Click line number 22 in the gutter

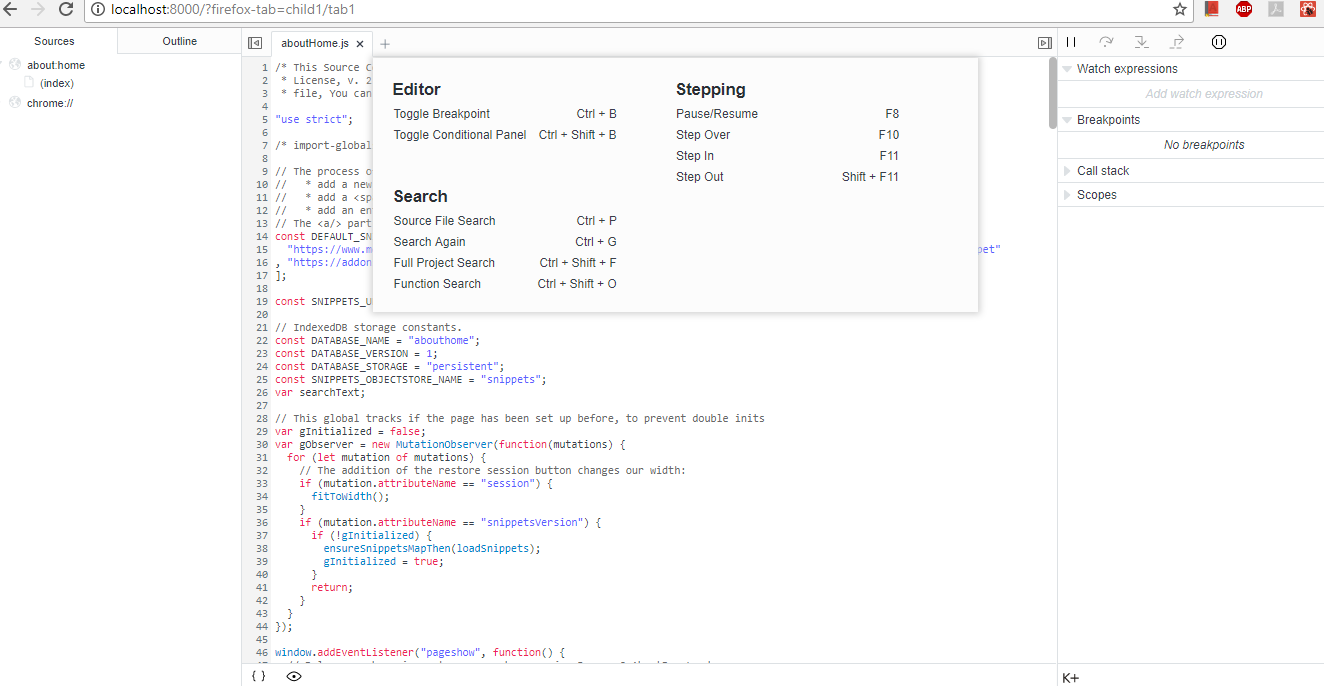pos(262,341)
